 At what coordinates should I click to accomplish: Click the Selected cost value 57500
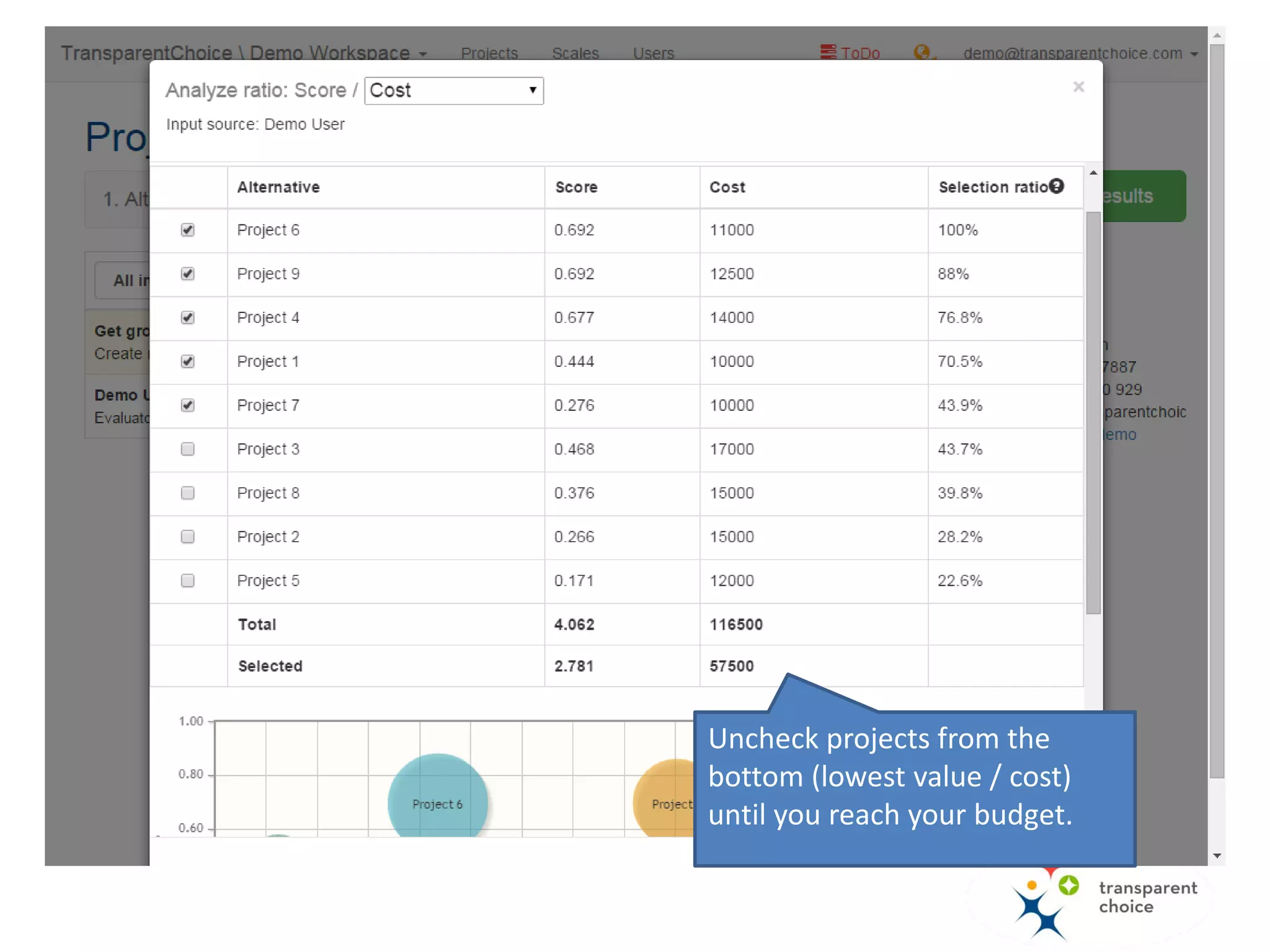click(732, 666)
